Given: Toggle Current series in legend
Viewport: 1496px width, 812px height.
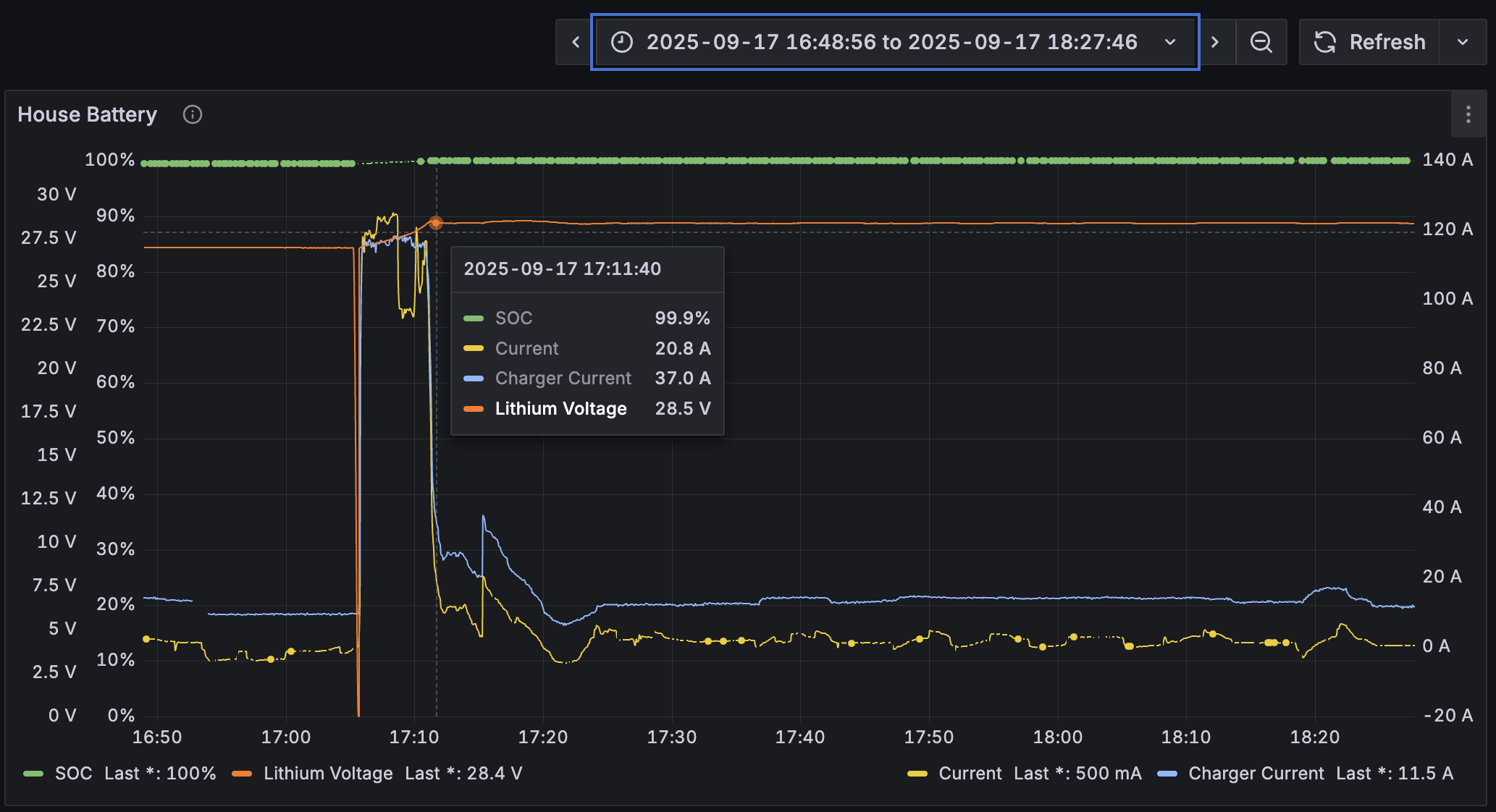Looking at the screenshot, I should [x=970, y=774].
